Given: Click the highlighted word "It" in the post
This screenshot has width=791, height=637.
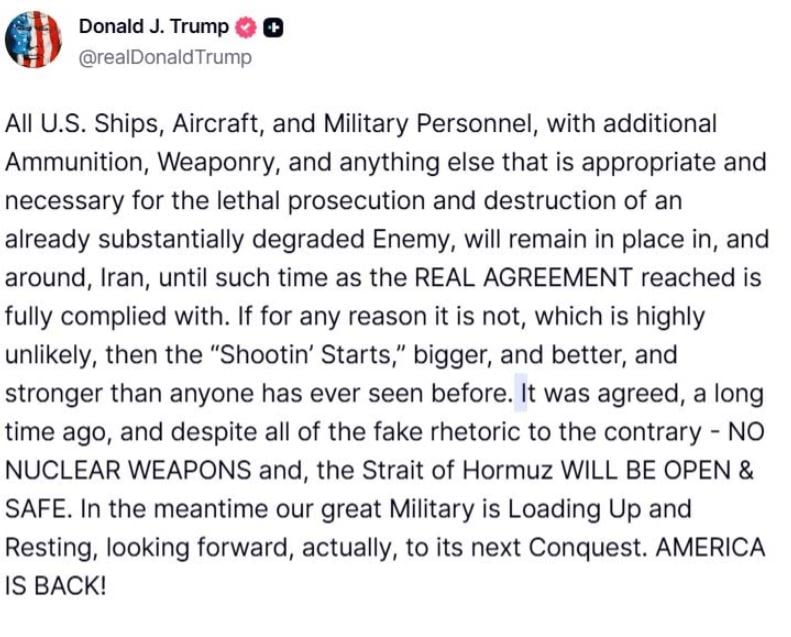Looking at the screenshot, I should click(x=521, y=393).
